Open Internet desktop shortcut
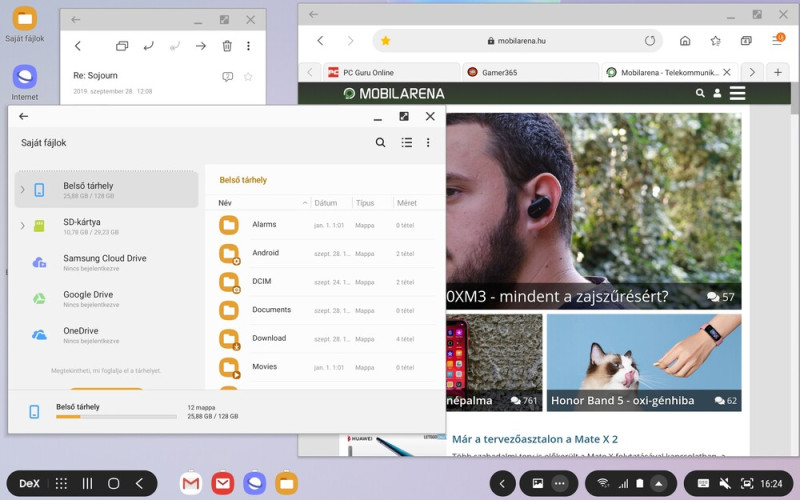Viewport: 800px width, 500px height. coord(24,83)
